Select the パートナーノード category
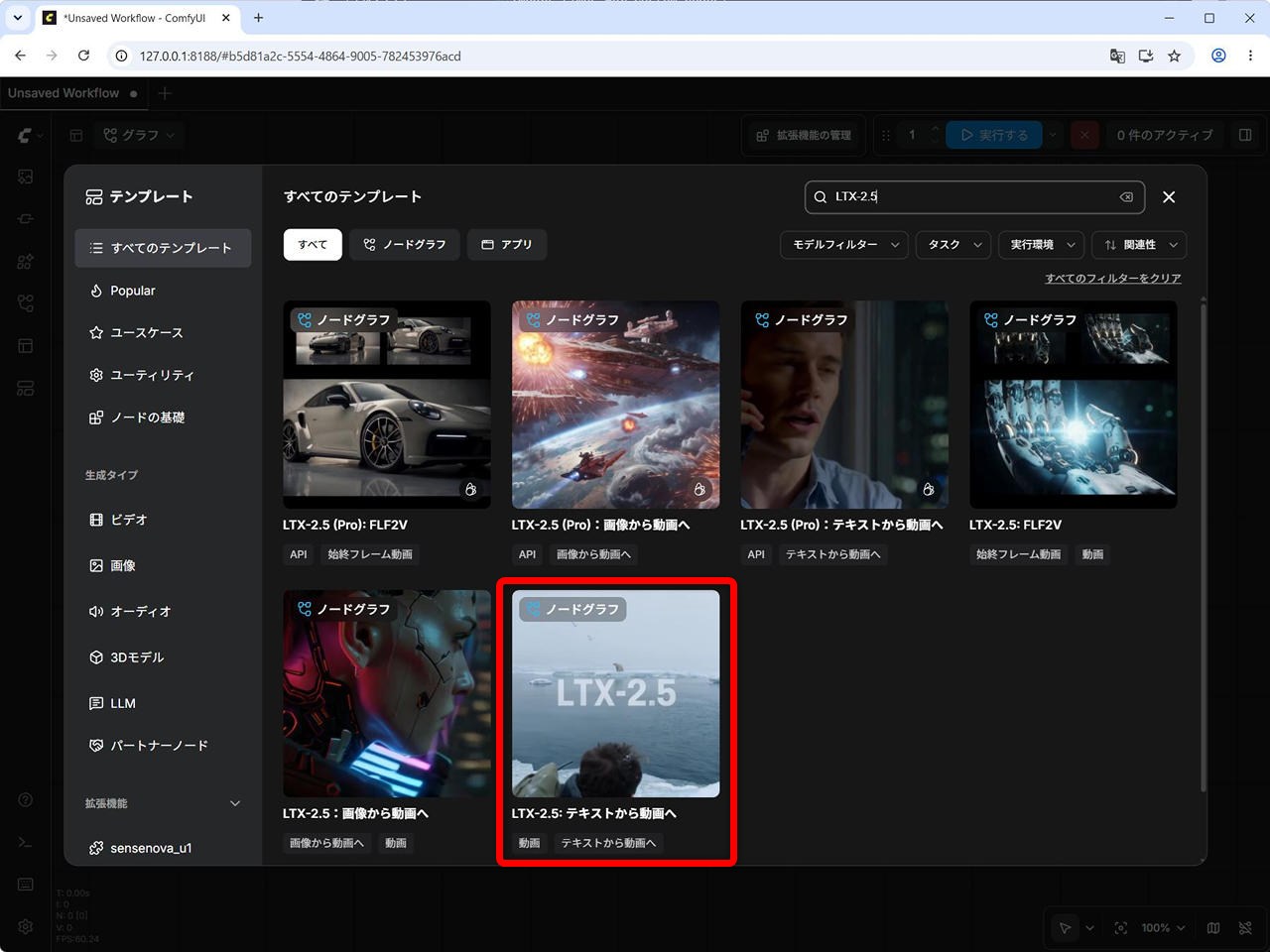The height and width of the screenshot is (952, 1270). pyautogui.click(x=163, y=746)
